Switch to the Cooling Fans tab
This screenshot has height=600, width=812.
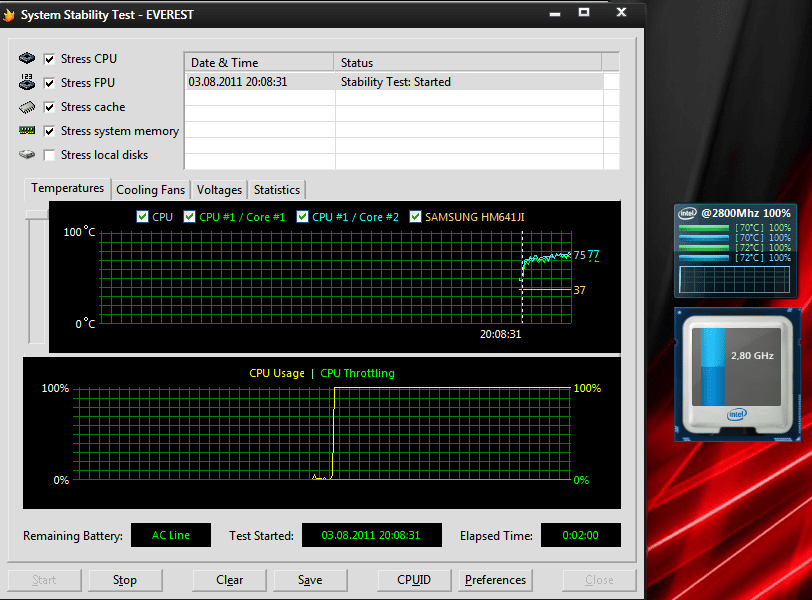(150, 190)
